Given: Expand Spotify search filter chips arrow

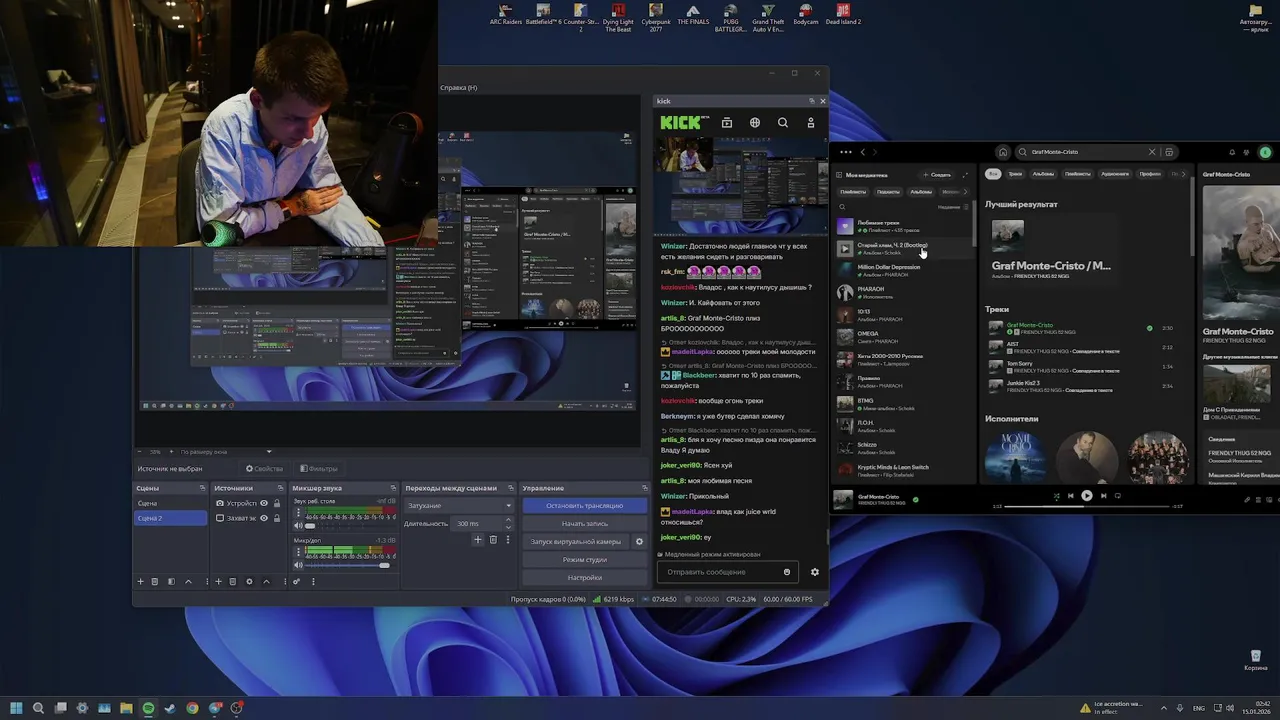Looking at the screenshot, I should [x=1183, y=174].
